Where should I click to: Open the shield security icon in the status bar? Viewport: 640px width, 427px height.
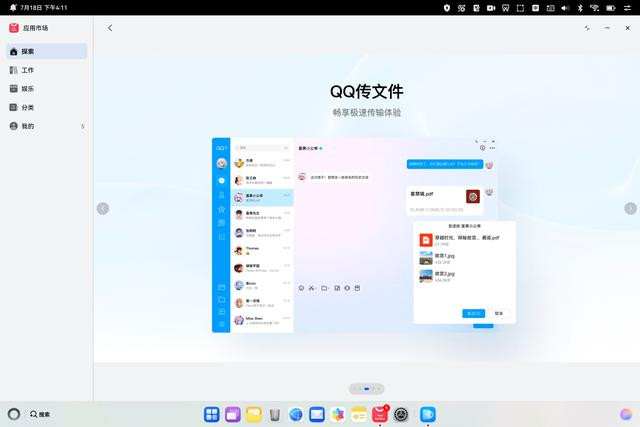pos(447,8)
